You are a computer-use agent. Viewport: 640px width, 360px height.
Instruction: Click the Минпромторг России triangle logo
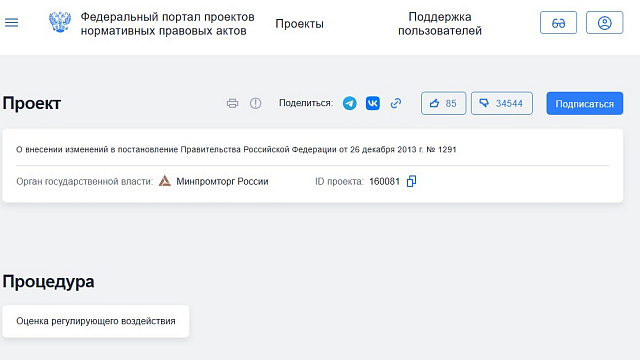165,180
